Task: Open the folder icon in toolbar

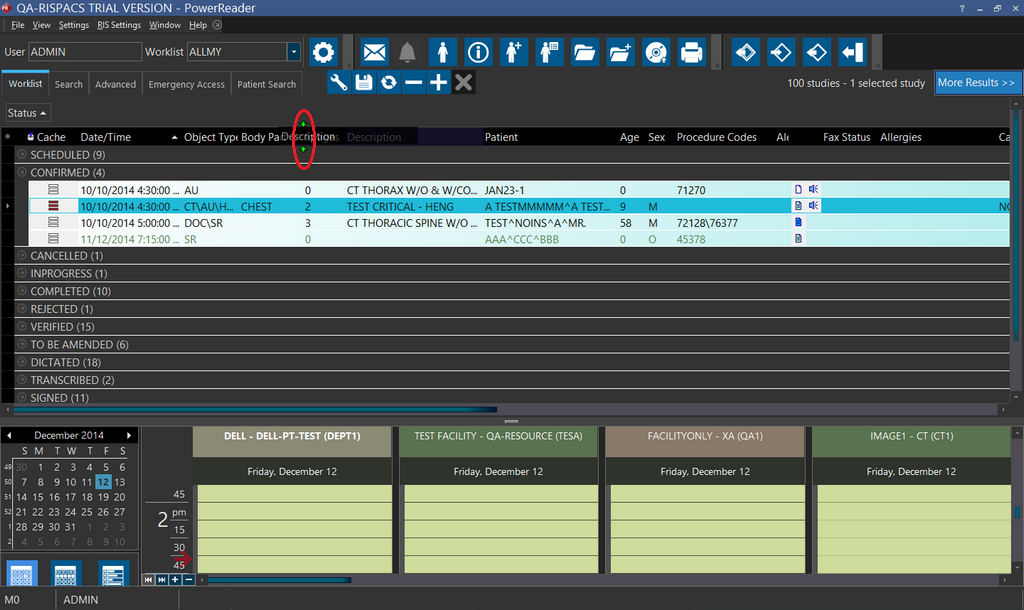Action: [x=585, y=52]
